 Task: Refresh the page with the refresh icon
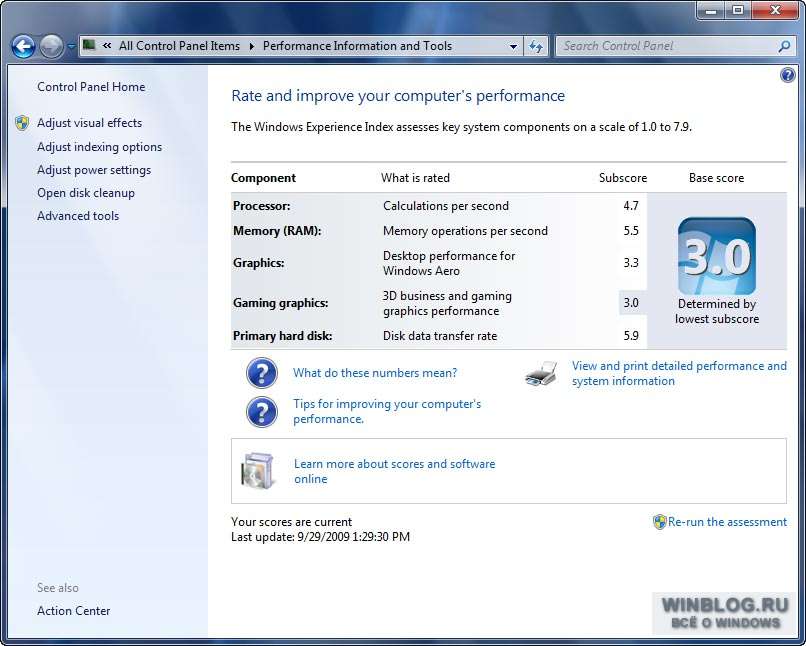coord(536,46)
